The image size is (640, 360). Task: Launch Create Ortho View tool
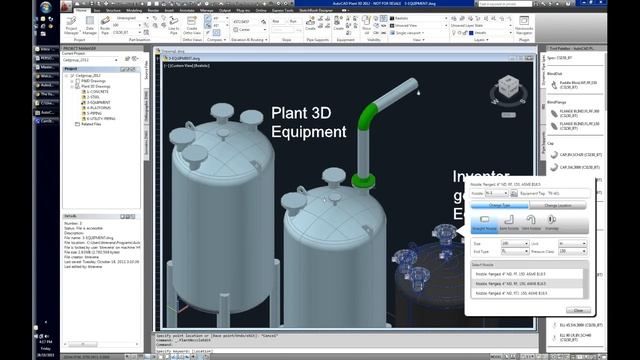click(192, 25)
